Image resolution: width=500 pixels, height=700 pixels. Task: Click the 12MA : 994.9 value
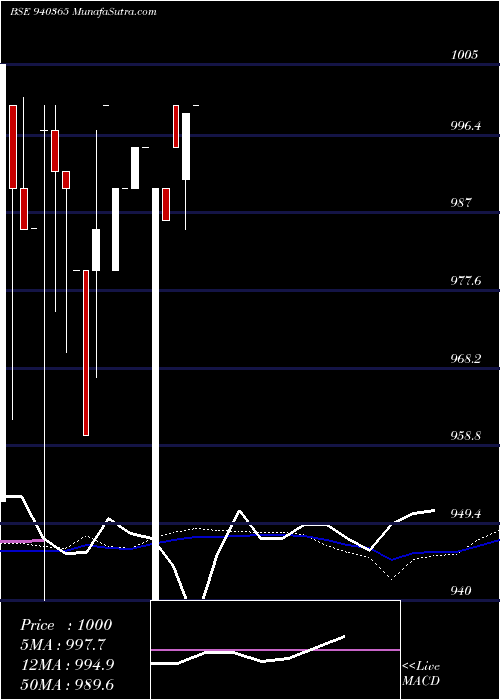tap(67, 665)
